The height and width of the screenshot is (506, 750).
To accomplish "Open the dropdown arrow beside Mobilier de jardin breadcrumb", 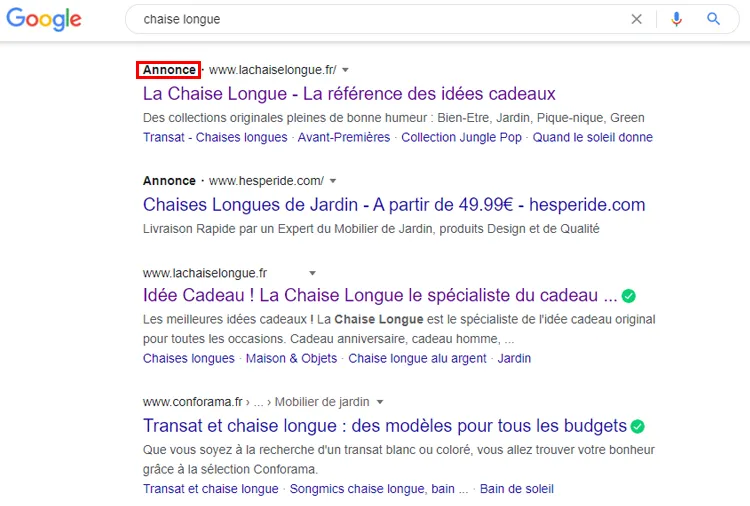I will 380,402.
